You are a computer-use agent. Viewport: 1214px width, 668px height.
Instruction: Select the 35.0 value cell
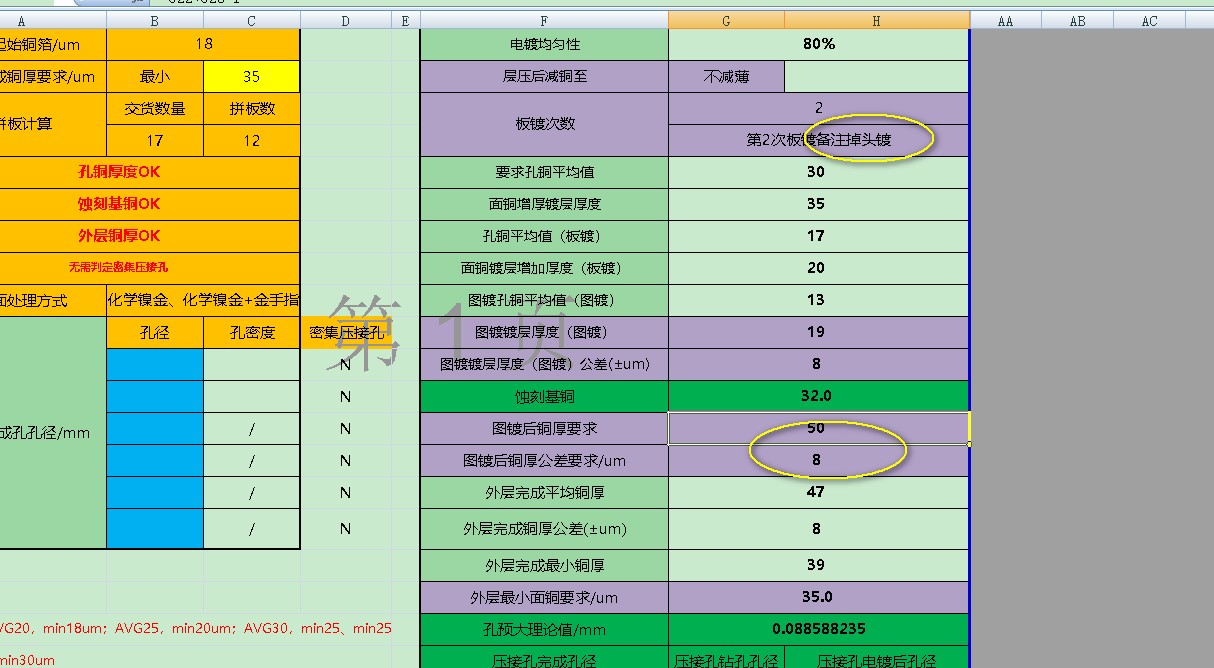coord(819,598)
